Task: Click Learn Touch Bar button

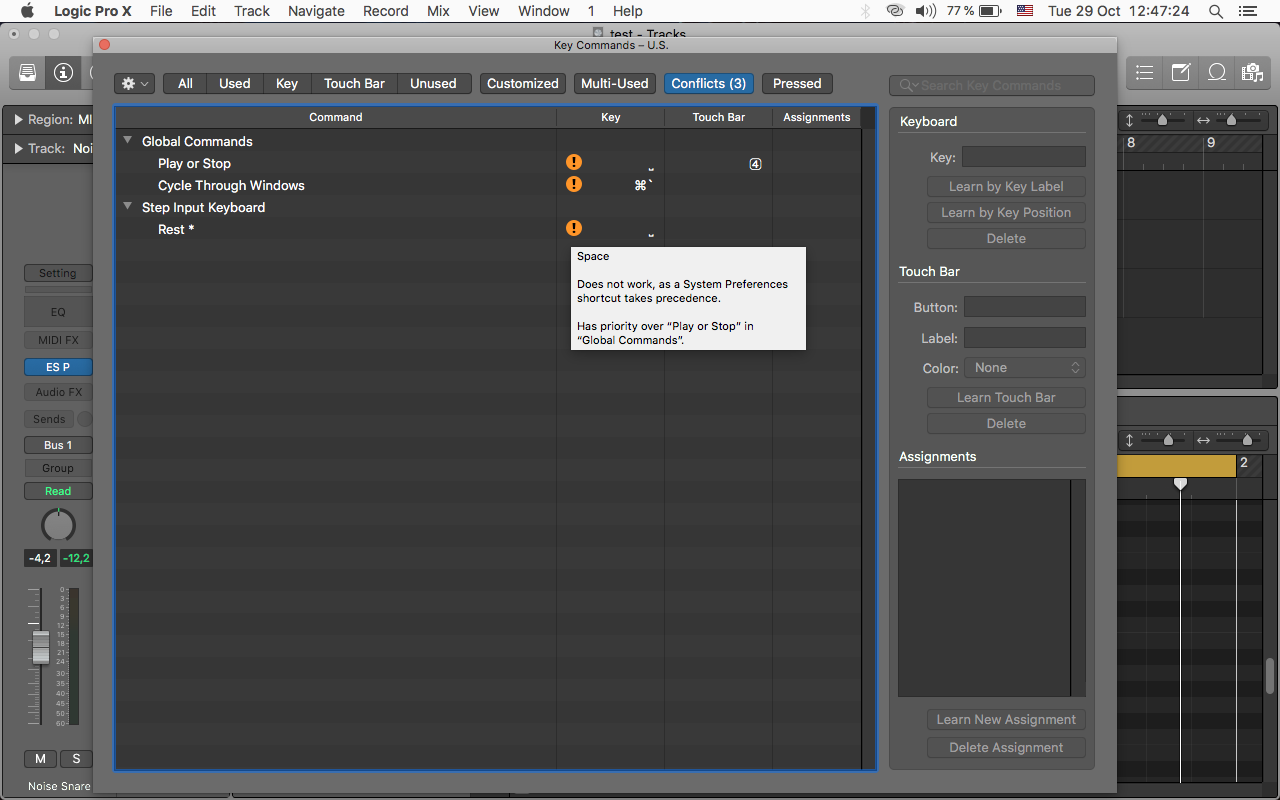Action: [x=1006, y=398]
